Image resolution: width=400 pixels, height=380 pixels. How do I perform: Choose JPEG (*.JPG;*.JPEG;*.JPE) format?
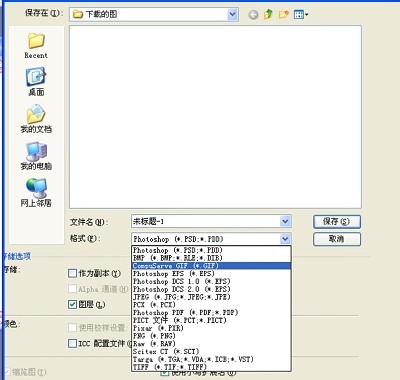click(x=211, y=297)
